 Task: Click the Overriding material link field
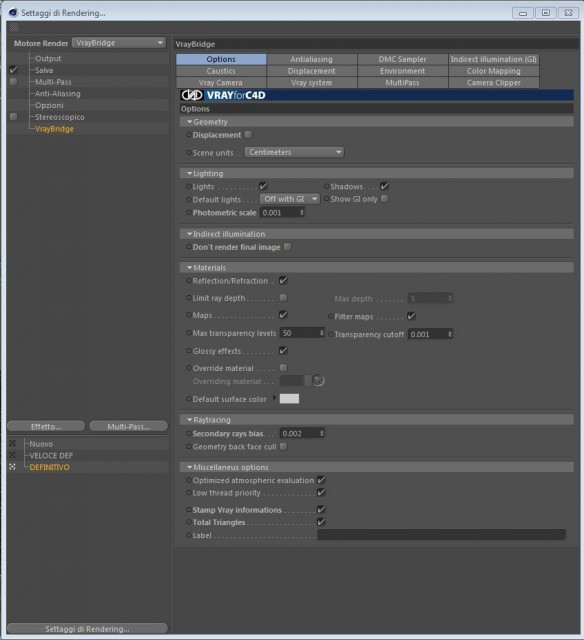click(x=291, y=380)
